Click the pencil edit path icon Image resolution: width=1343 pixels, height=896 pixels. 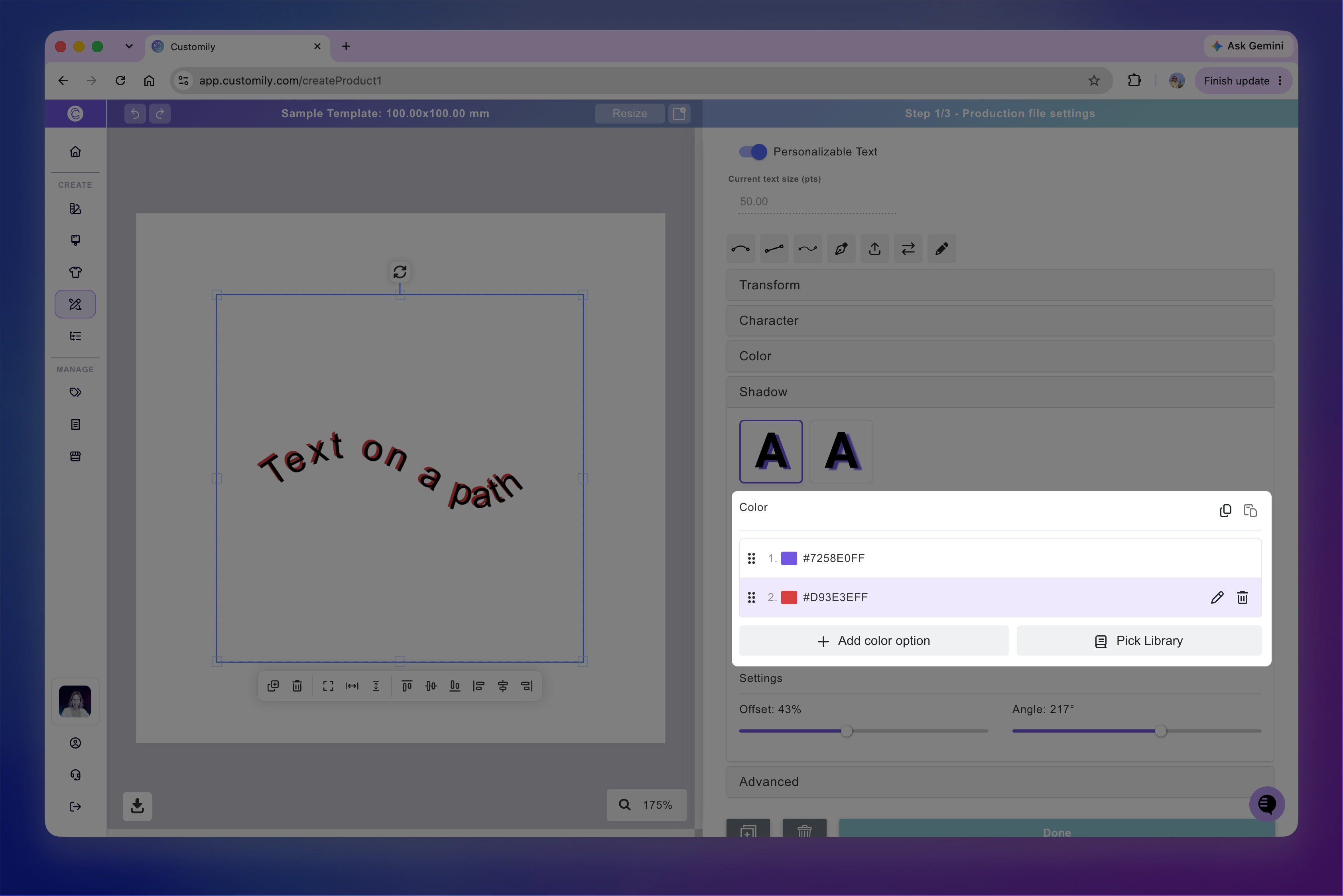tap(941, 249)
